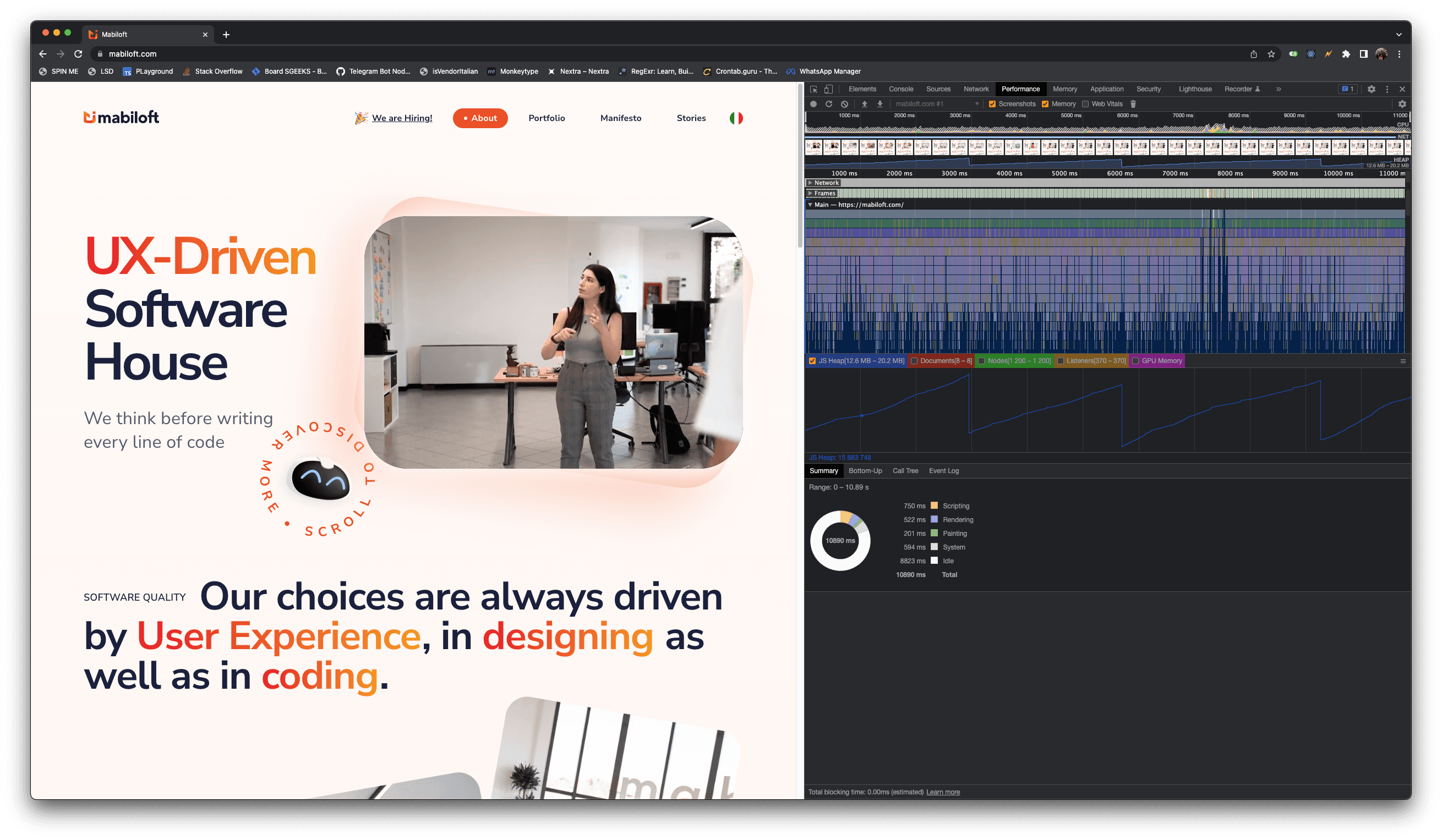Click the collect garbage trash icon
The height and width of the screenshot is (840, 1442).
pos(1133,104)
